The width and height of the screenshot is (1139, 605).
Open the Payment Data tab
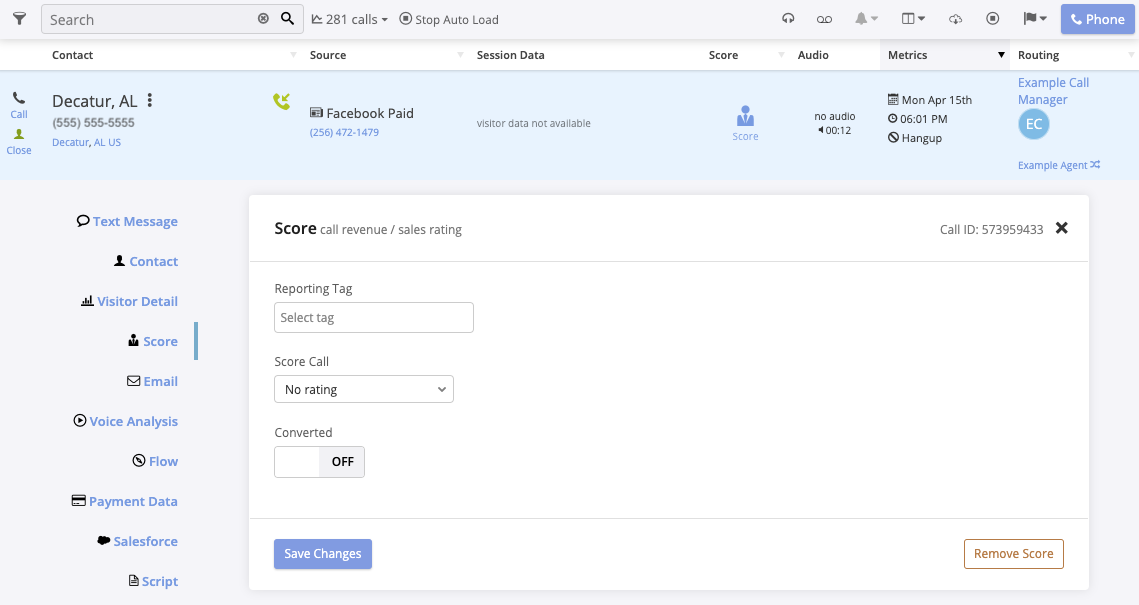click(124, 501)
